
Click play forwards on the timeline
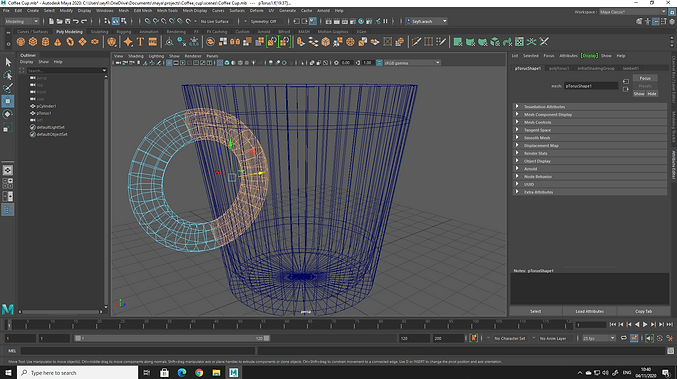[x=645, y=324]
